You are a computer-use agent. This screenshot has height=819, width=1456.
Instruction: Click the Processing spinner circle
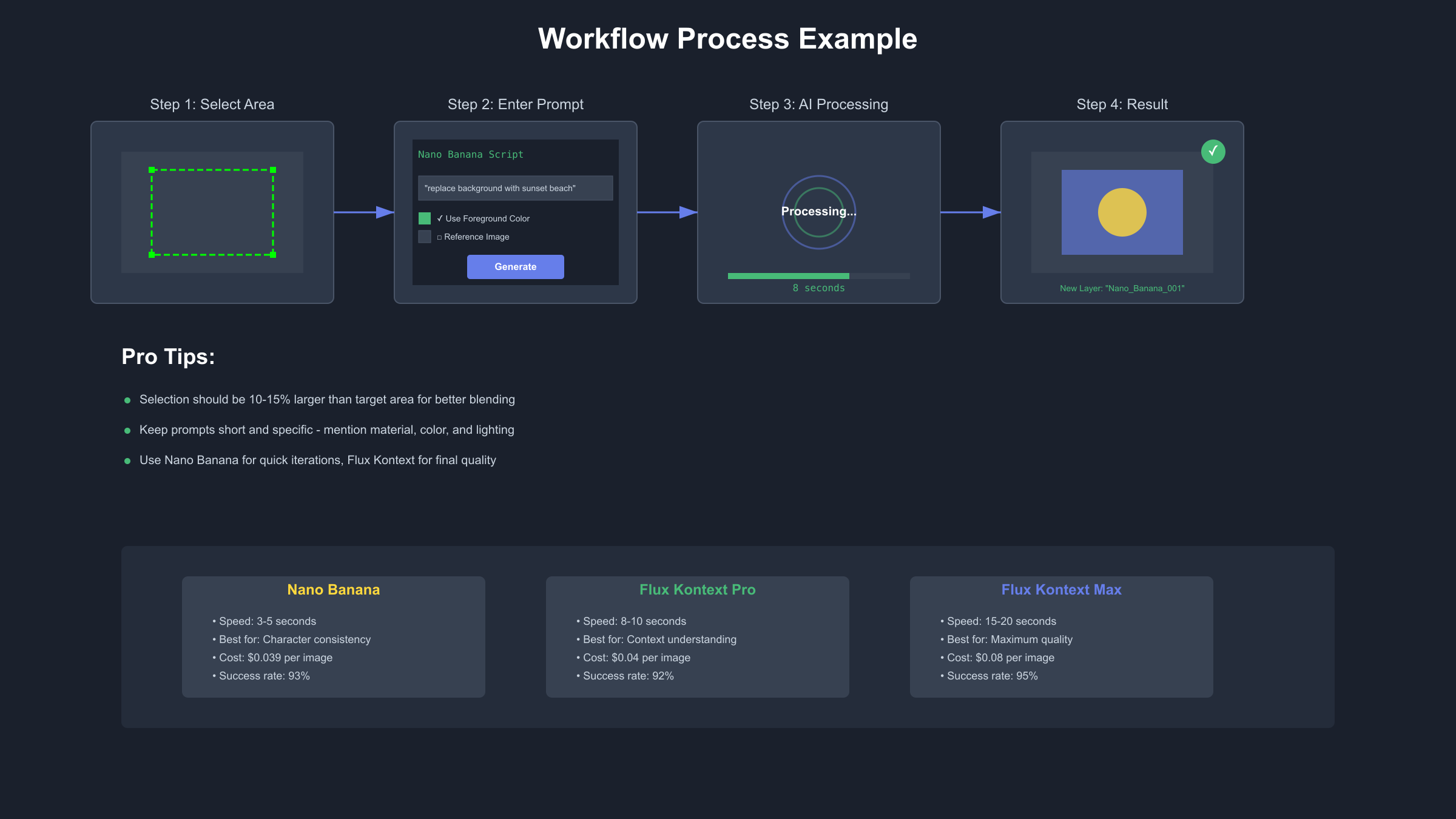click(819, 212)
